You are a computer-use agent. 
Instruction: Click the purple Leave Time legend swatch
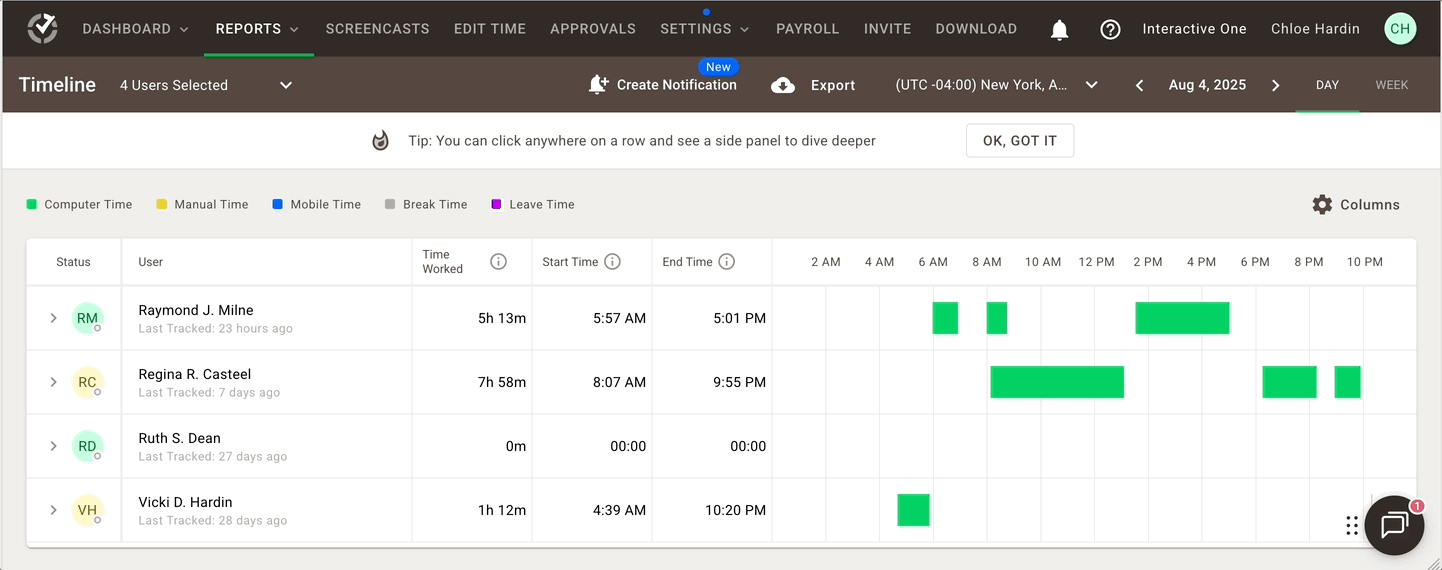click(x=496, y=204)
